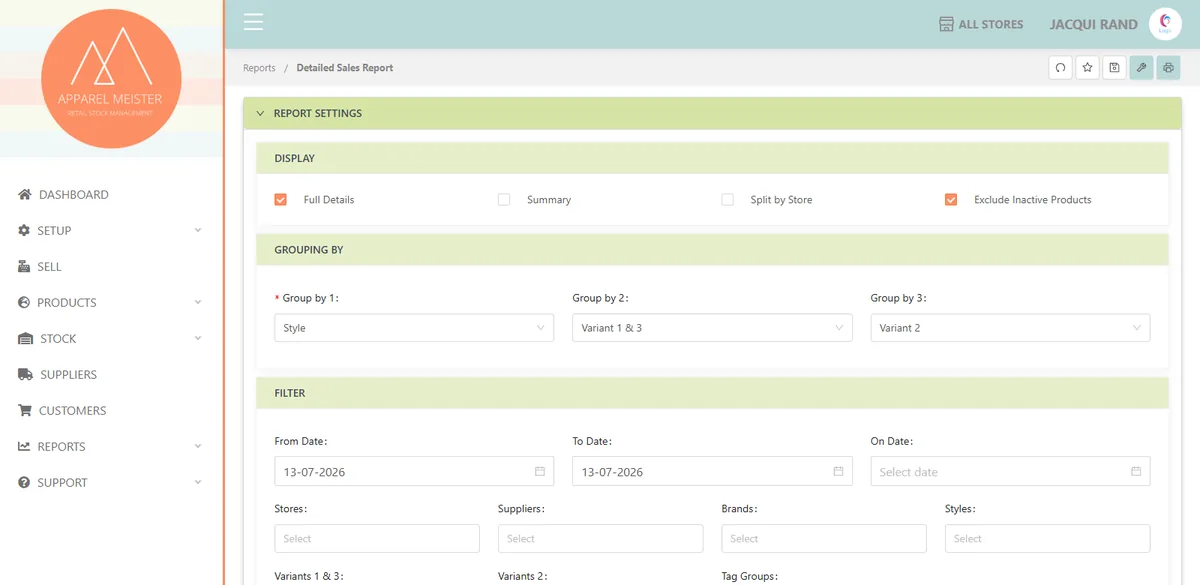Click the Dashboard home icon
1200x585 pixels.
[x=25, y=195]
